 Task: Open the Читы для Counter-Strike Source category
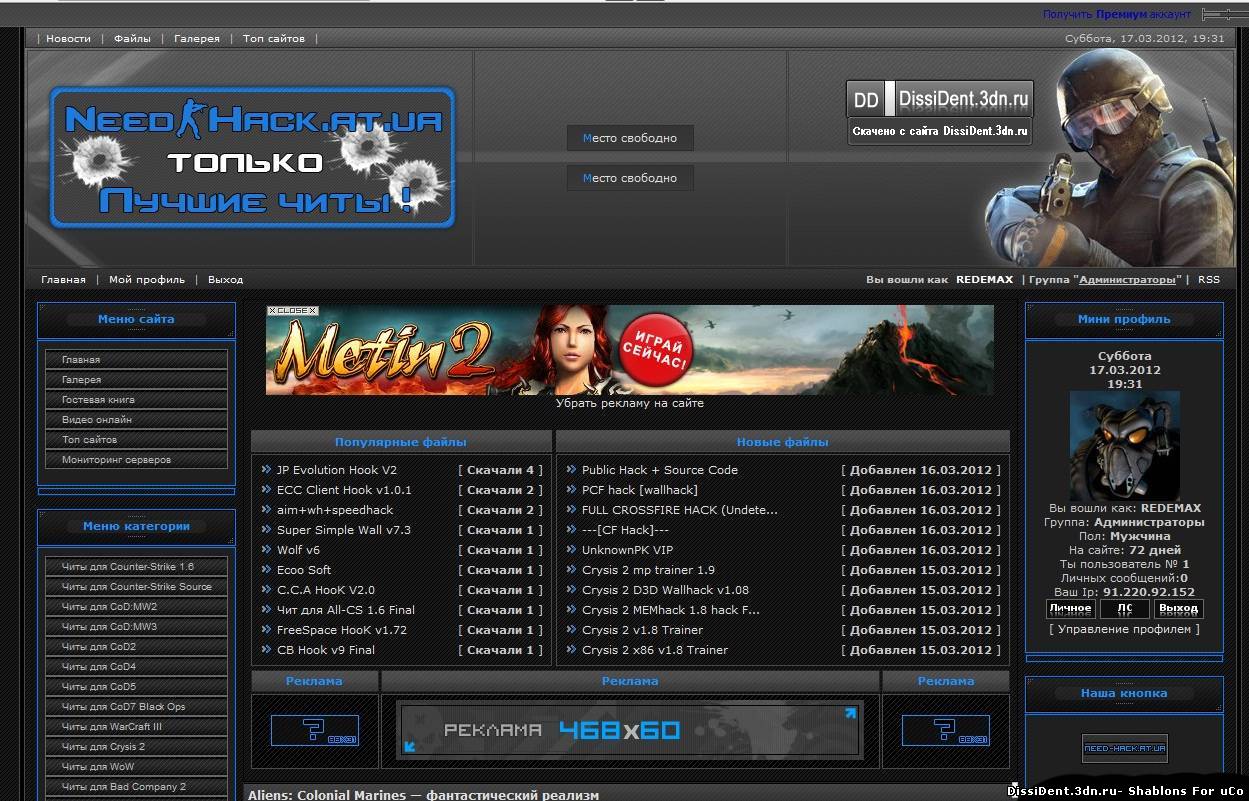137,587
